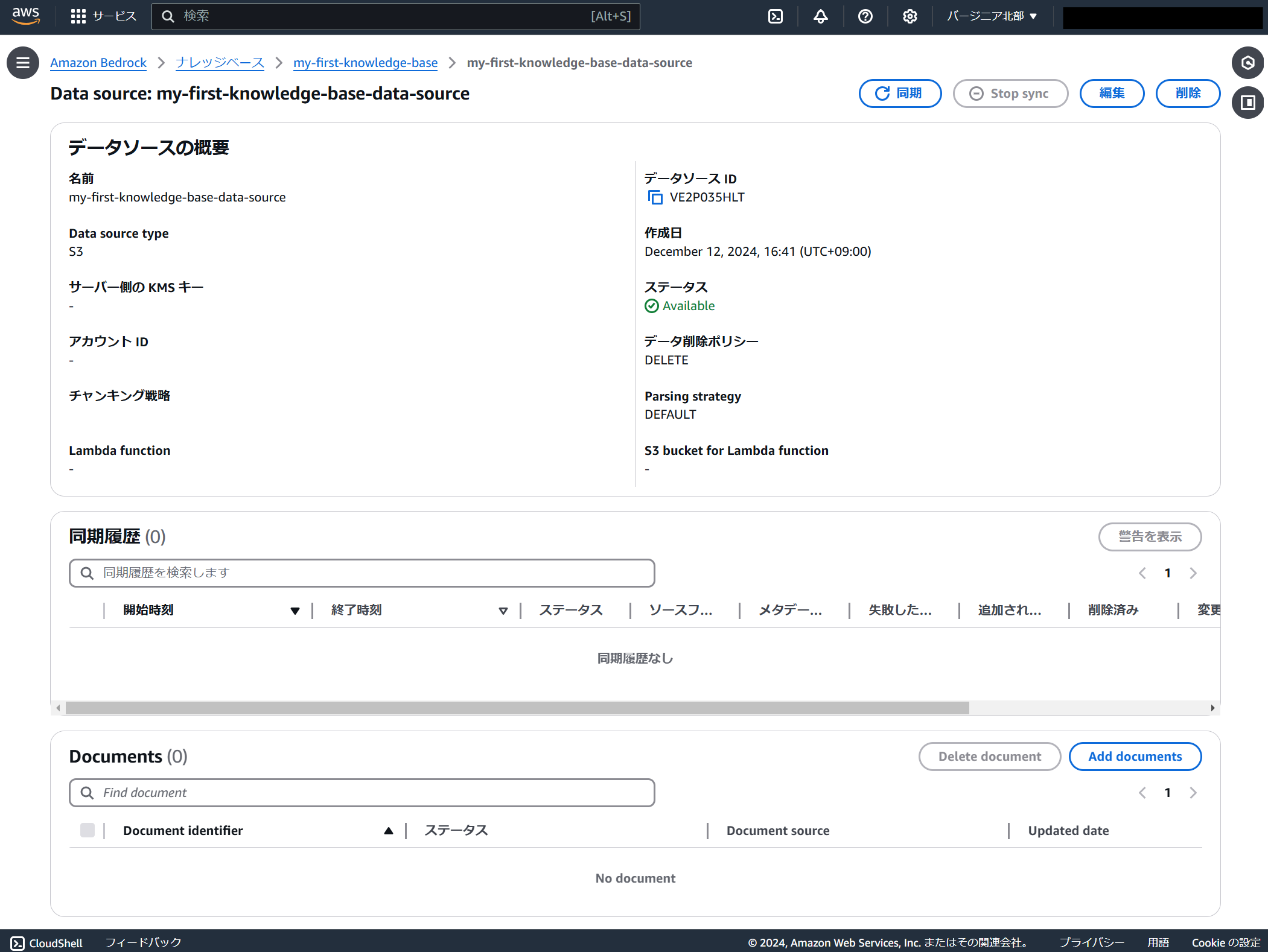Open the notifications bell
The height and width of the screenshot is (952, 1268).
tap(820, 16)
